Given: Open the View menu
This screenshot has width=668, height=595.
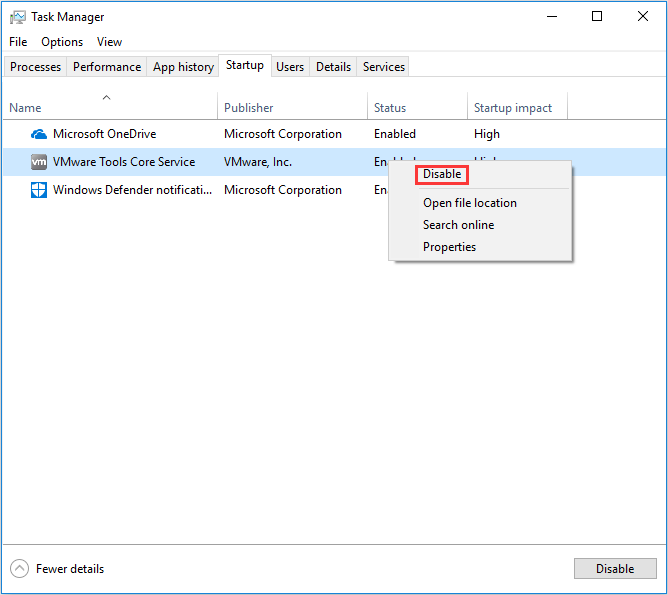Looking at the screenshot, I should pos(109,42).
